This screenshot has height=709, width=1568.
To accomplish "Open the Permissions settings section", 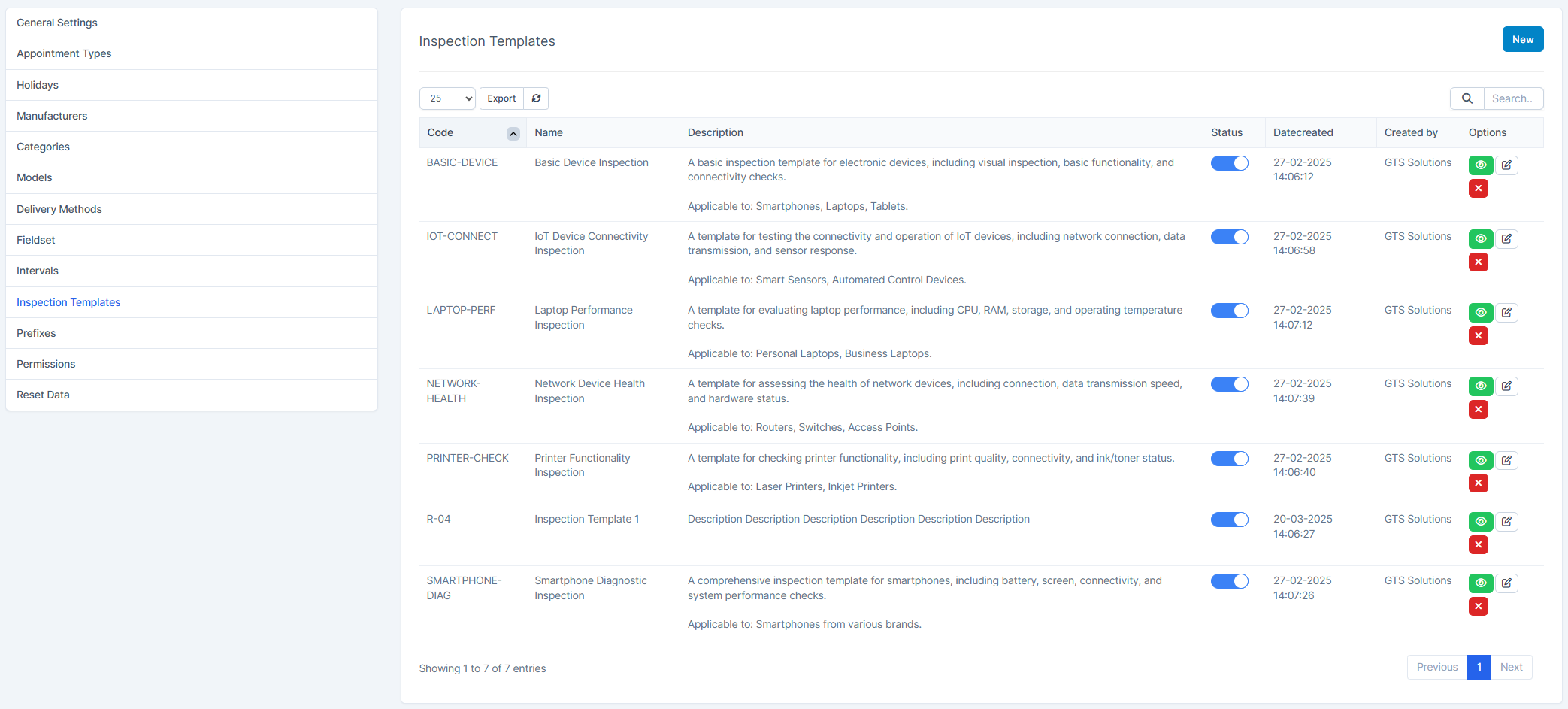I will click(x=46, y=364).
